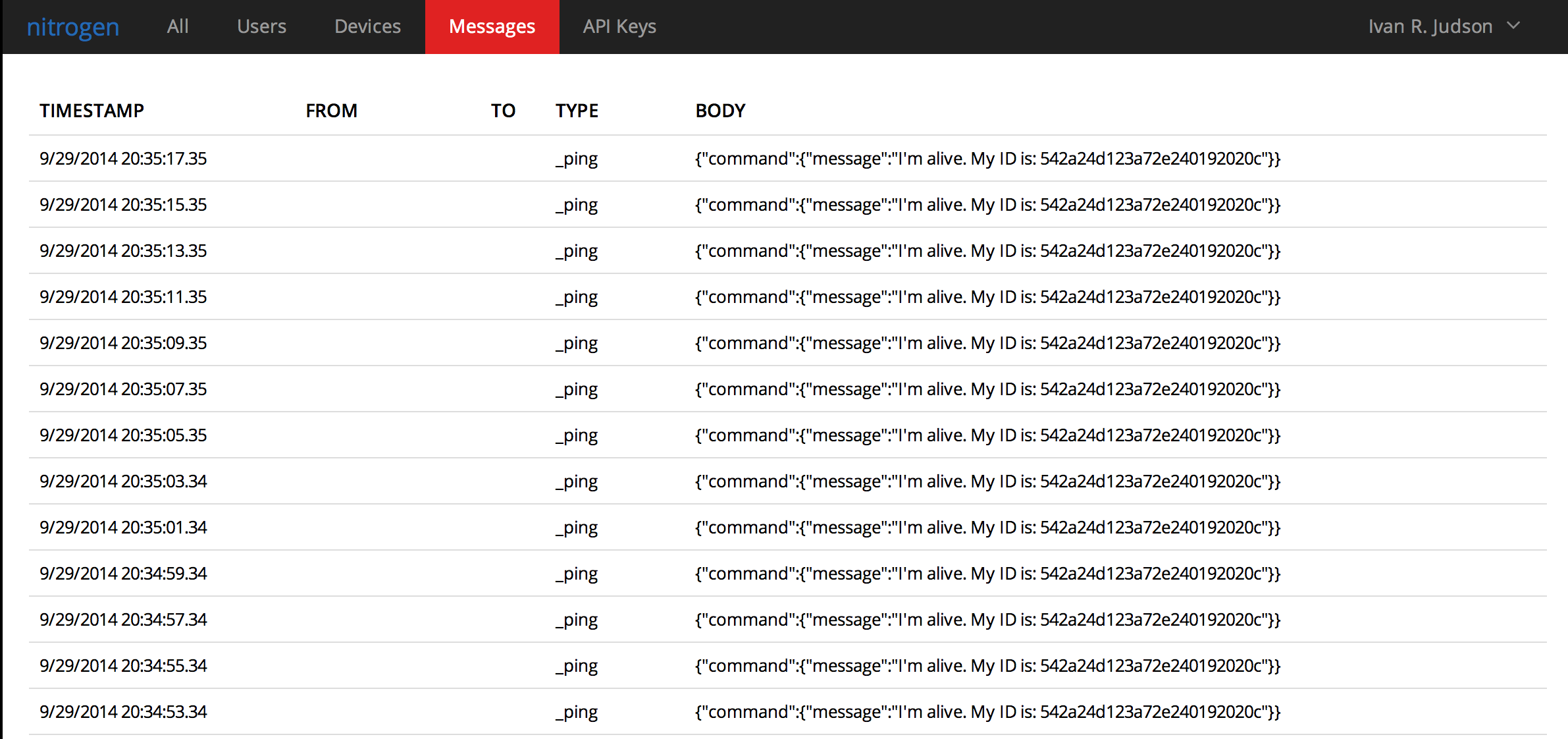The width and height of the screenshot is (1568, 739).
Task: Open the message body at 20:35:01.34
Action: point(987,528)
